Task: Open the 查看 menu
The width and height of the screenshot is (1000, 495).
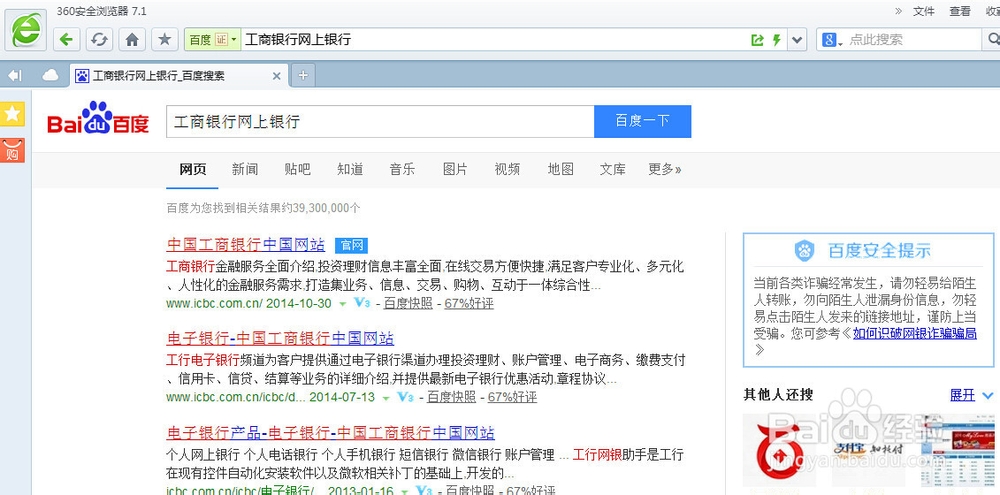Action: tap(960, 11)
